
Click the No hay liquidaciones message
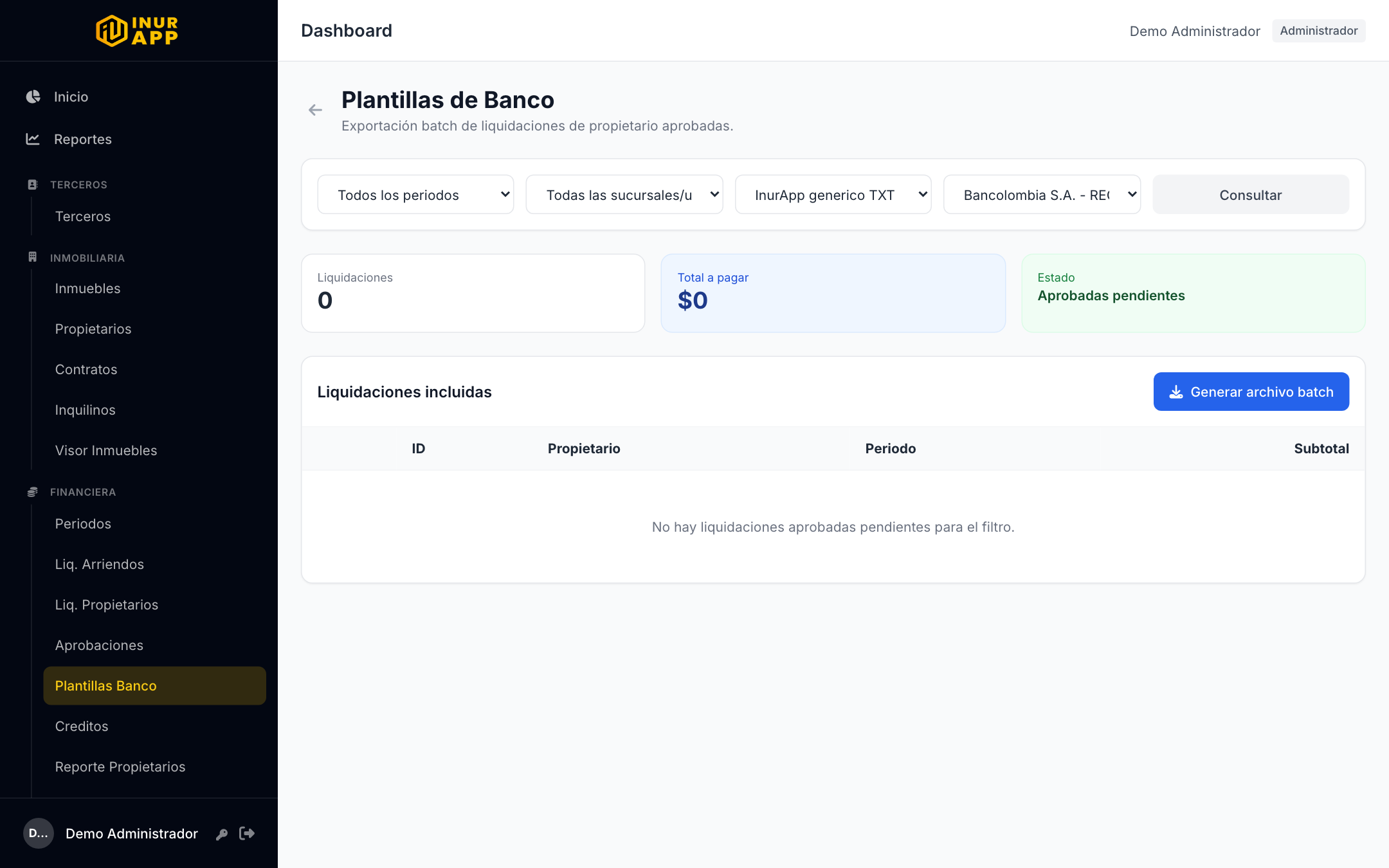[x=833, y=527]
